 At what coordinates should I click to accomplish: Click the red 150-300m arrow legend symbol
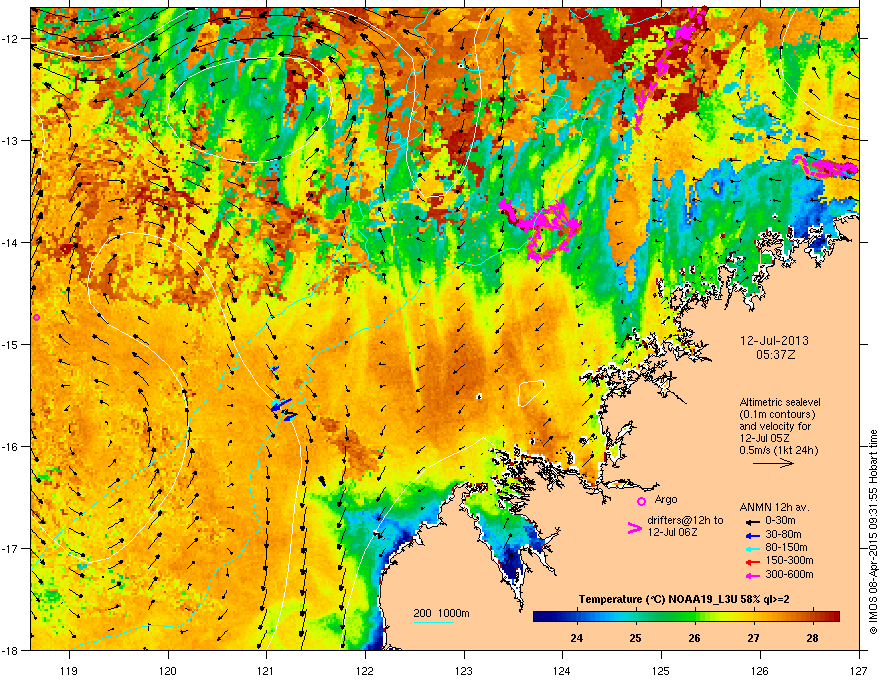click(751, 562)
